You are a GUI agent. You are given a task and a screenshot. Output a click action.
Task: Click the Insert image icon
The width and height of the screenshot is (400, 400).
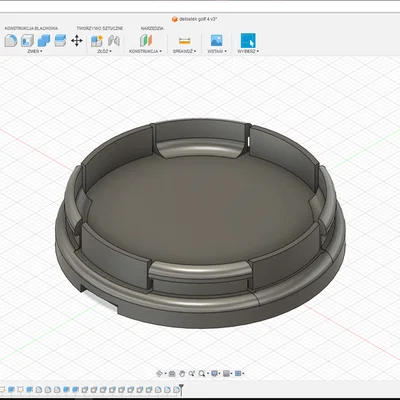coord(217,40)
